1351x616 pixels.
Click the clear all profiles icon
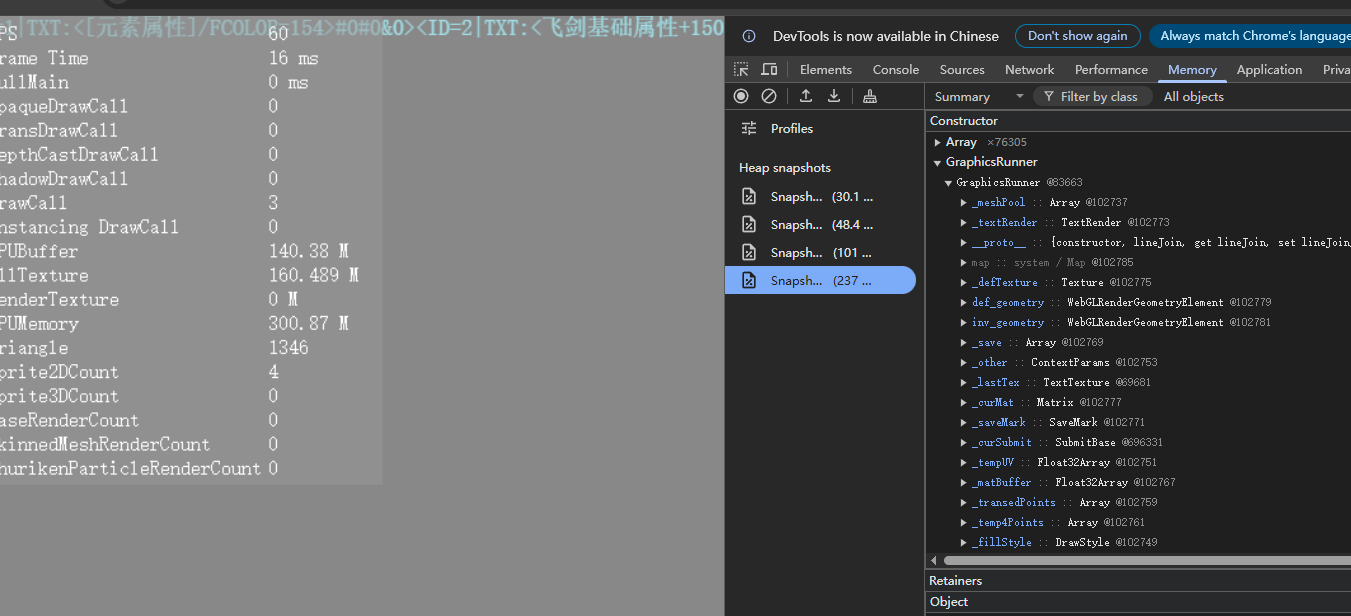click(769, 96)
